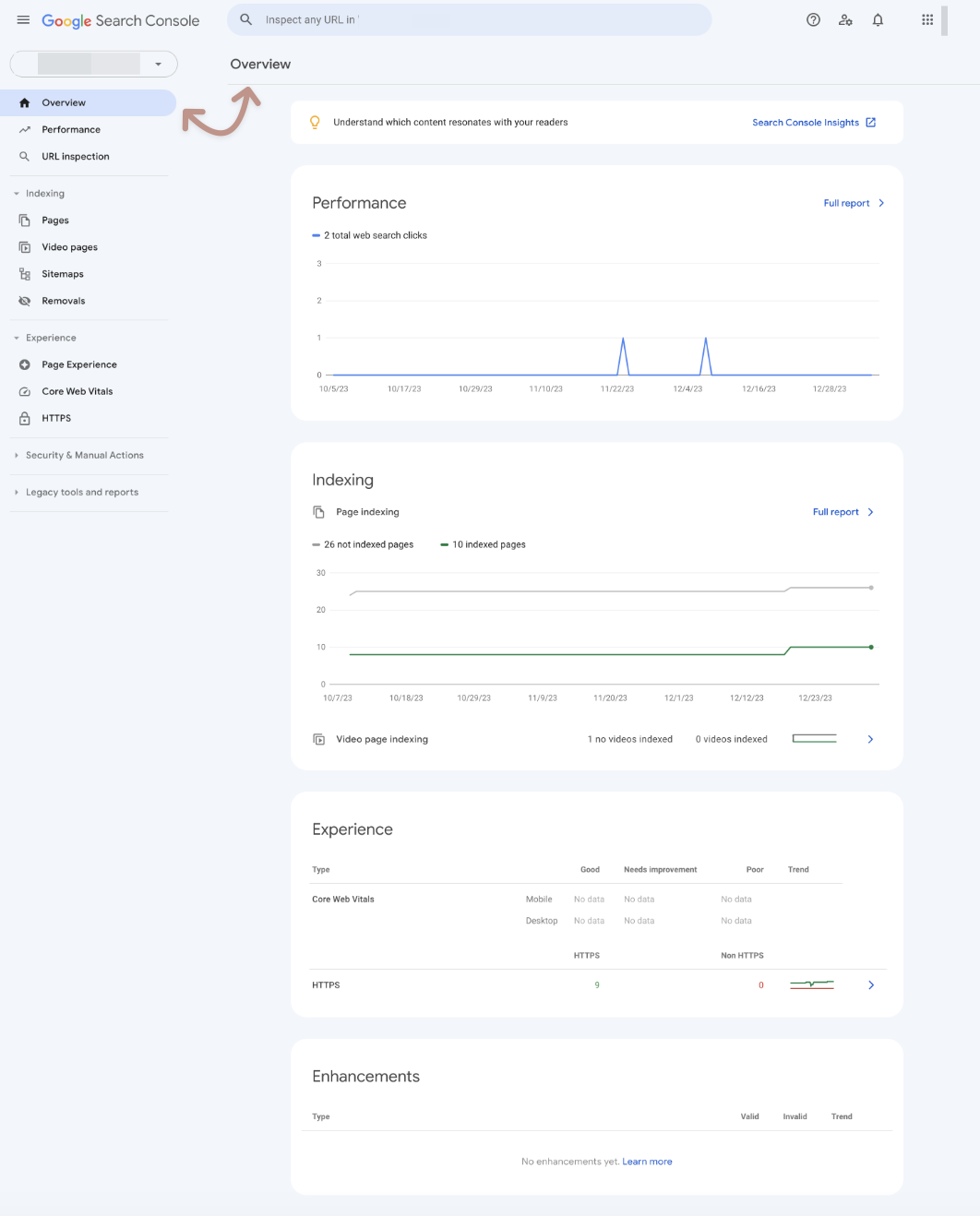Open the Help question mark icon
This screenshot has width=980, height=1216.
pos(813,19)
